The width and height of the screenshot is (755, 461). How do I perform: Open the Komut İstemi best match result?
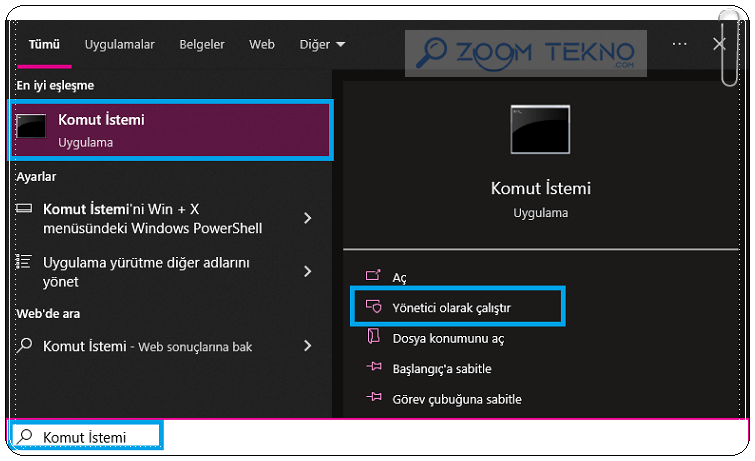[x=171, y=130]
